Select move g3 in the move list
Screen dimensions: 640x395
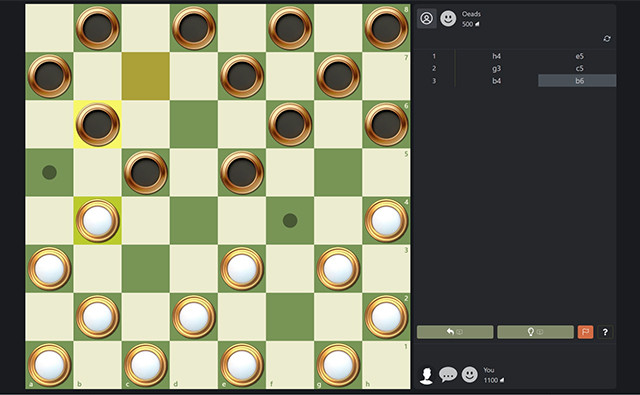click(x=496, y=68)
